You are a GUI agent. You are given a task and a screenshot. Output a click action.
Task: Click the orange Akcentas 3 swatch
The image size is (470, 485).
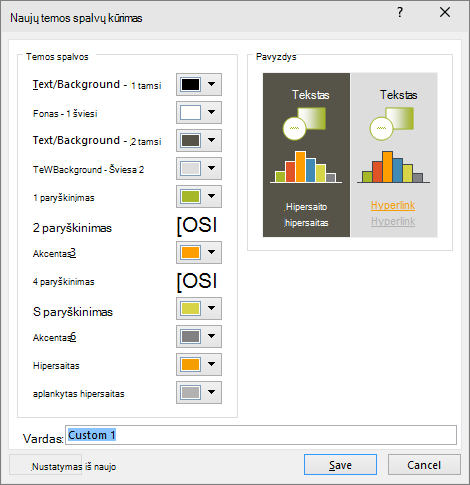(x=190, y=253)
